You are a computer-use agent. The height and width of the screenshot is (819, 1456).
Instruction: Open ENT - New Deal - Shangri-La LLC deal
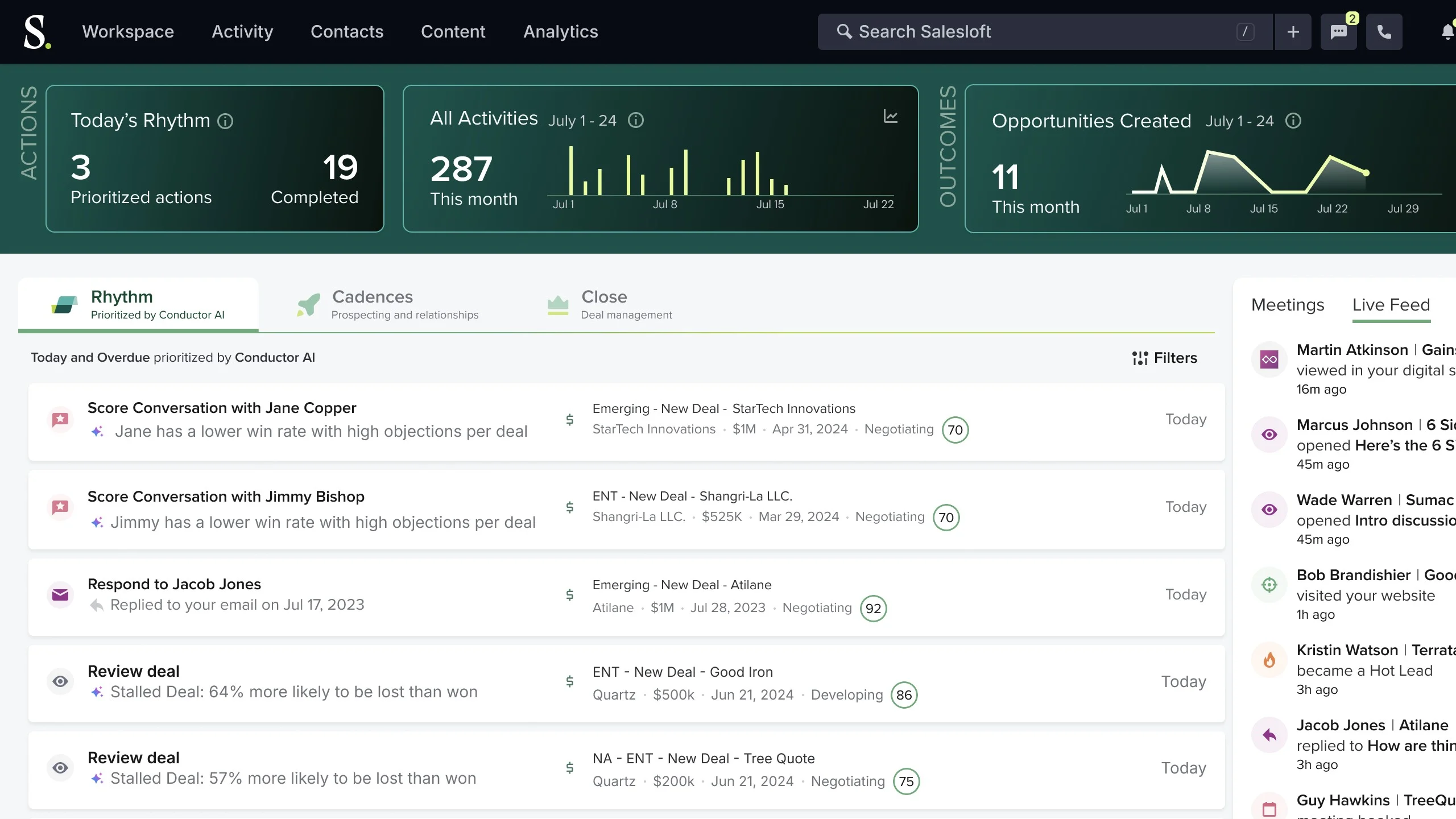tap(692, 496)
